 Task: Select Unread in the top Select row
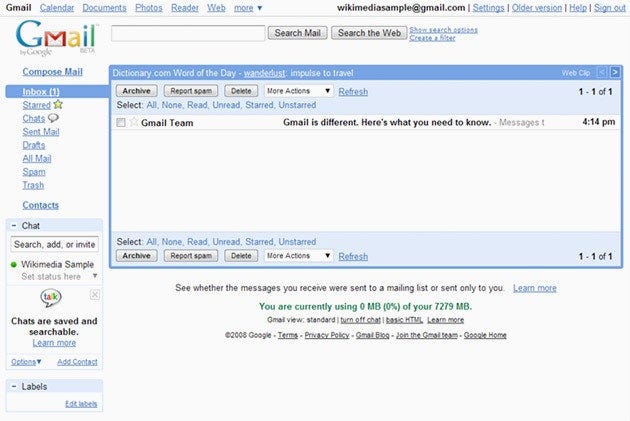[226, 105]
